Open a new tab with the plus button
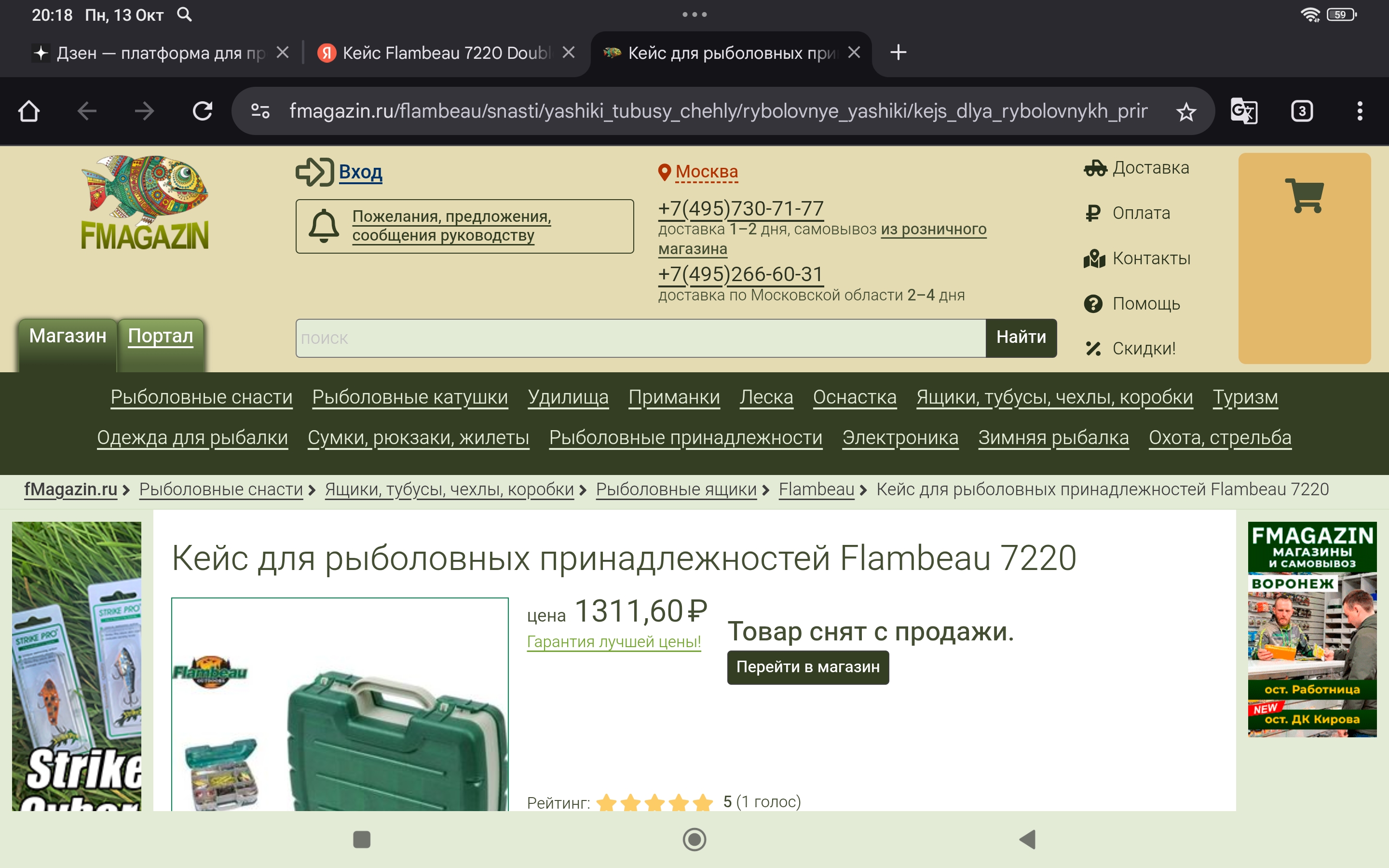The image size is (1389, 868). 898,52
